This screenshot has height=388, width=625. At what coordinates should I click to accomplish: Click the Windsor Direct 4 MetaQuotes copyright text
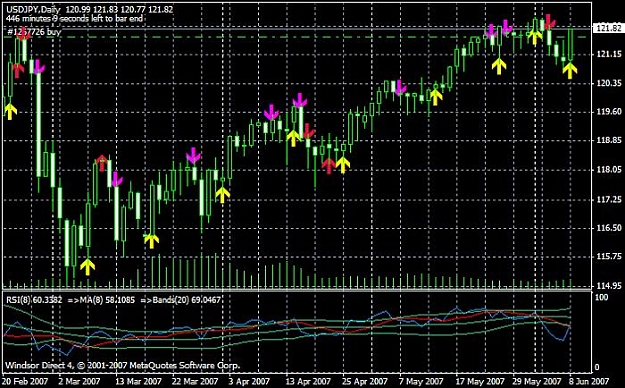[x=122, y=365]
